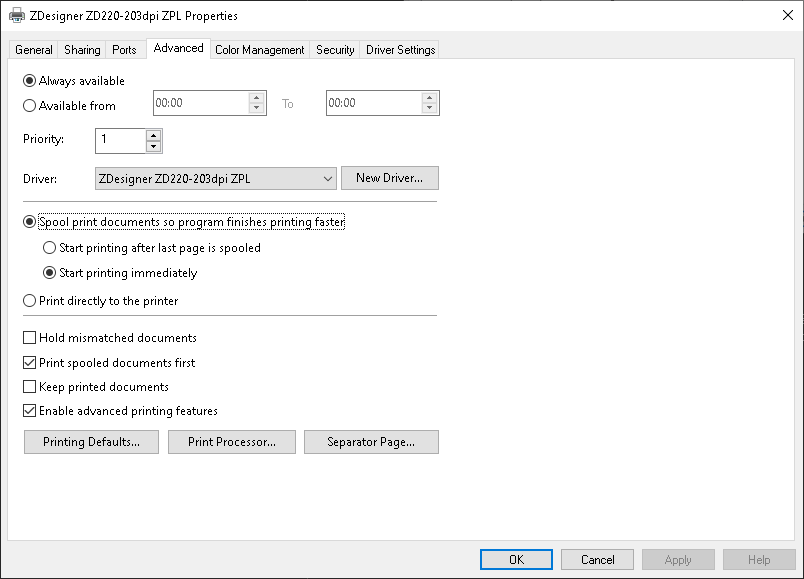Uncheck "Print spooled documents first"
The width and height of the screenshot is (804, 579).
tap(29, 362)
